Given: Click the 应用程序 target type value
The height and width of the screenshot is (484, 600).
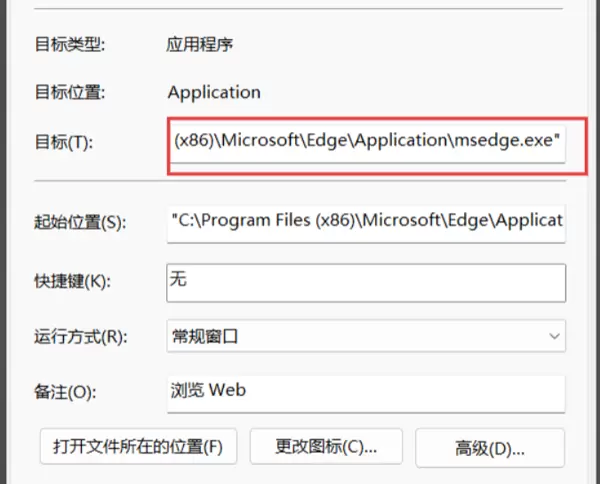Looking at the screenshot, I should [201, 44].
